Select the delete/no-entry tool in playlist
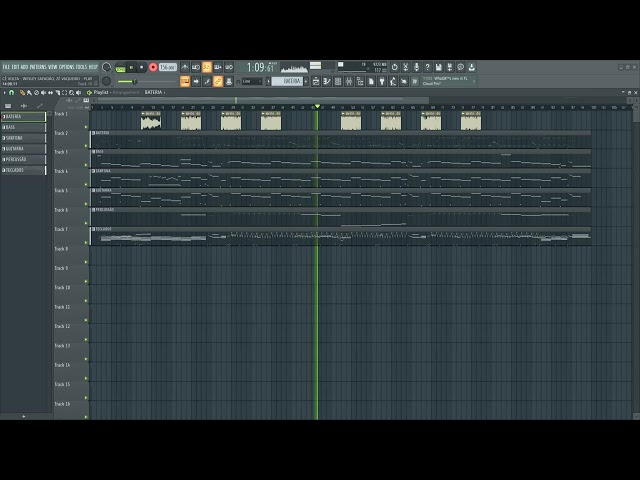 (x=36, y=93)
